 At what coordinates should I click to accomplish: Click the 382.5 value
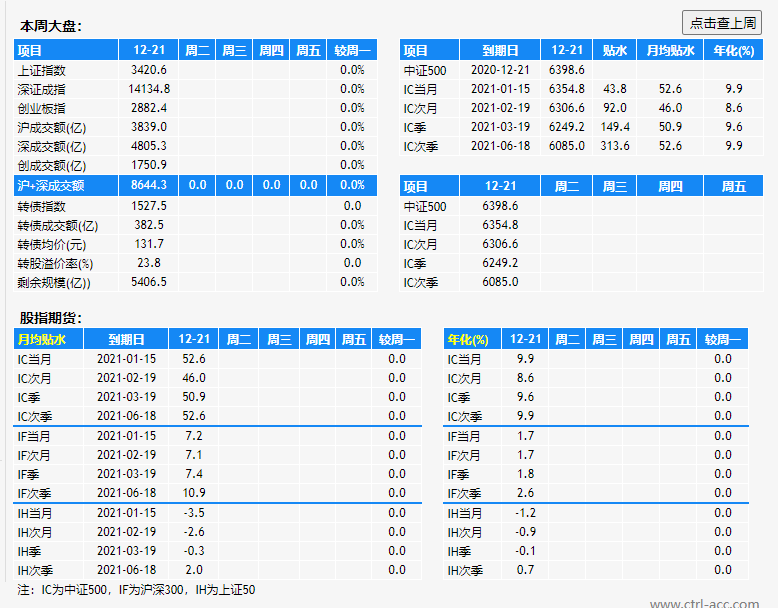[x=149, y=225]
